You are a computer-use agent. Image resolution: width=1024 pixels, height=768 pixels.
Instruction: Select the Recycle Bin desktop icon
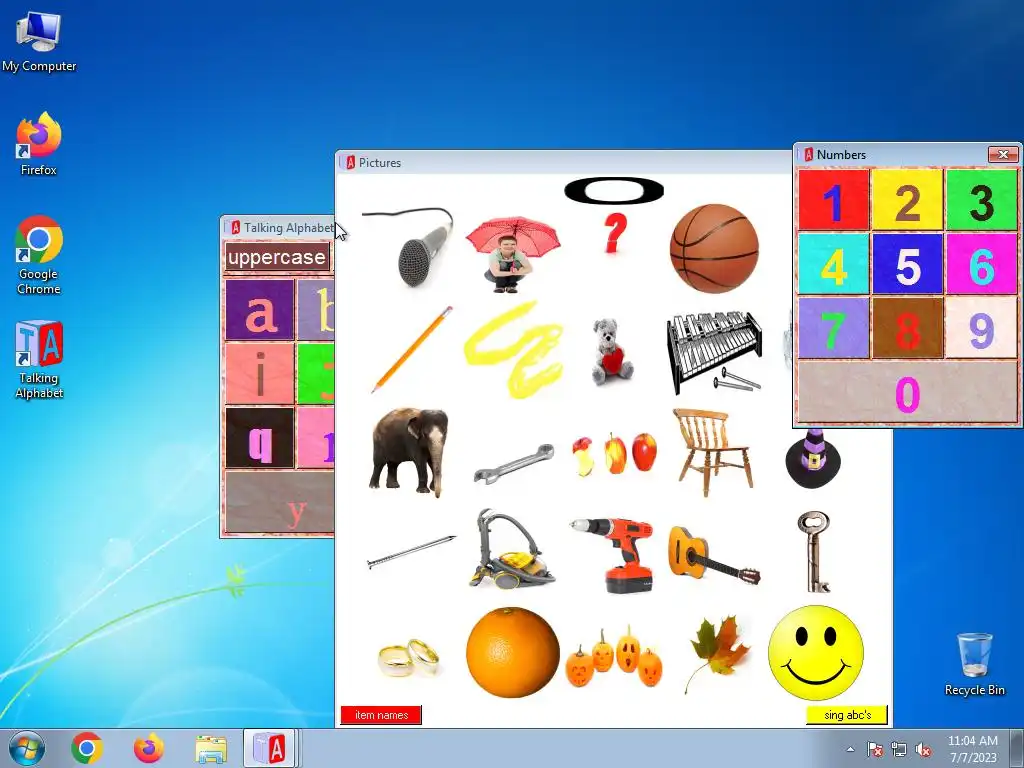coord(974,664)
